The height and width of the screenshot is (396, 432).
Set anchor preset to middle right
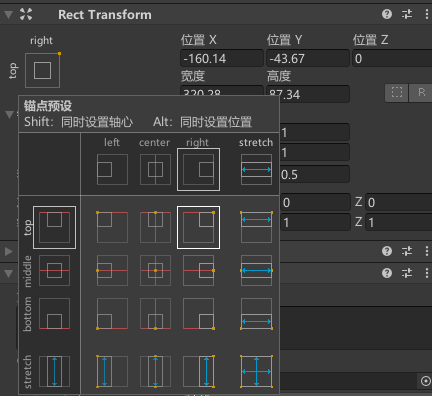coord(198,270)
